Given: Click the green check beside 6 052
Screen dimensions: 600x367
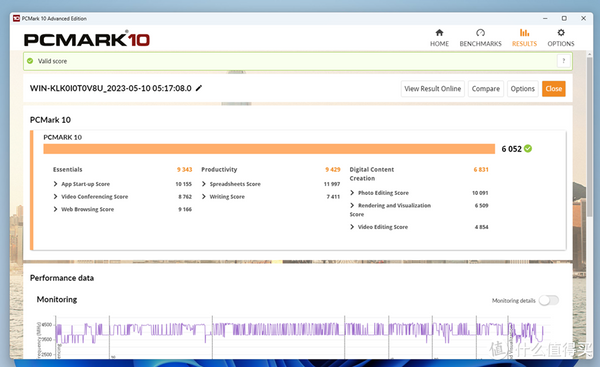Looking at the screenshot, I should (x=528, y=148).
